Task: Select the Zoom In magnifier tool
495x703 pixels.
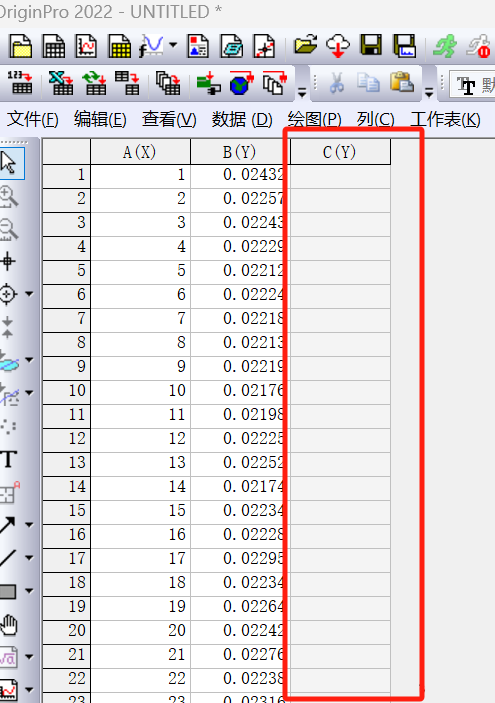Action: point(9,196)
